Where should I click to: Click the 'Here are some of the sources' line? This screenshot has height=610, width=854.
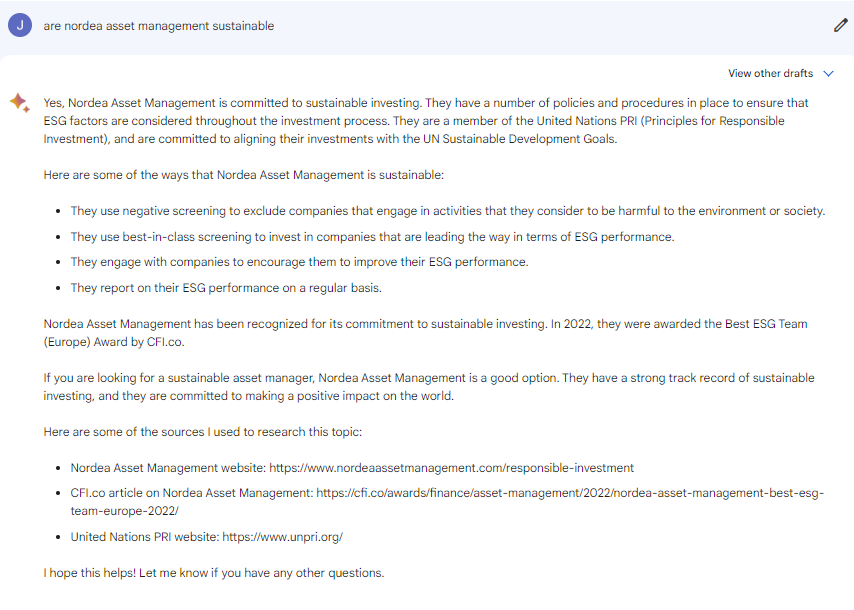click(x=203, y=432)
